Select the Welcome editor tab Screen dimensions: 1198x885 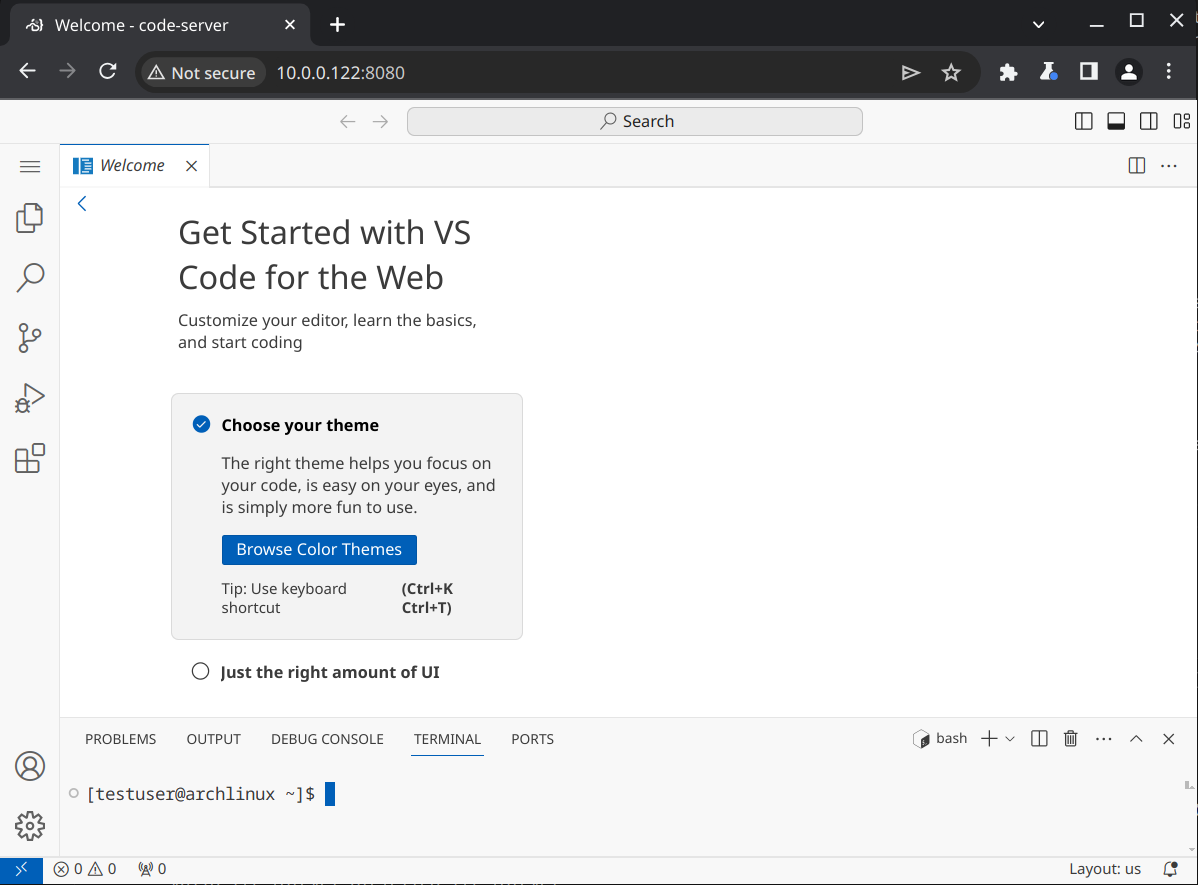coord(134,166)
